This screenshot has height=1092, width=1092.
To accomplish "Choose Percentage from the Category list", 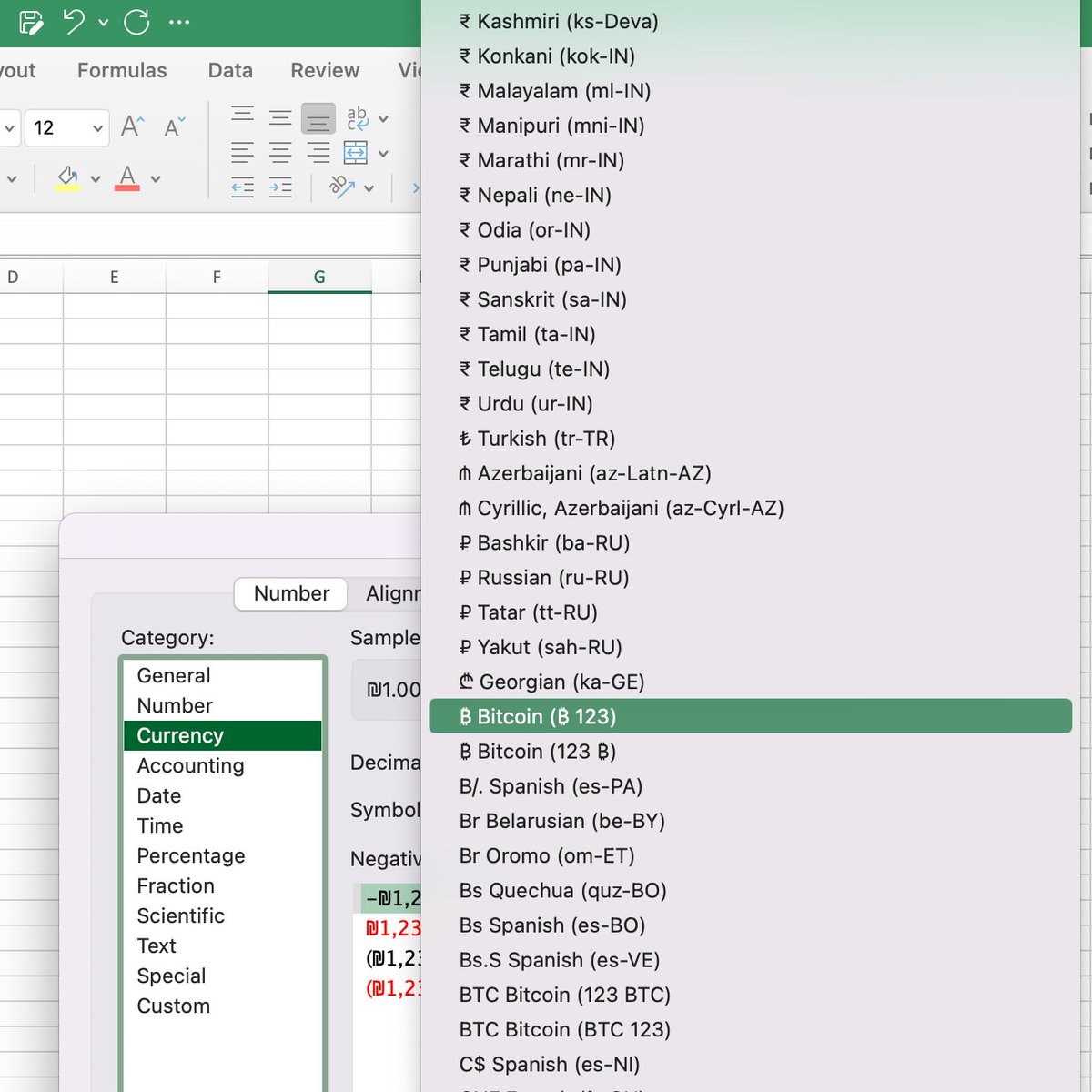I will tap(191, 855).
